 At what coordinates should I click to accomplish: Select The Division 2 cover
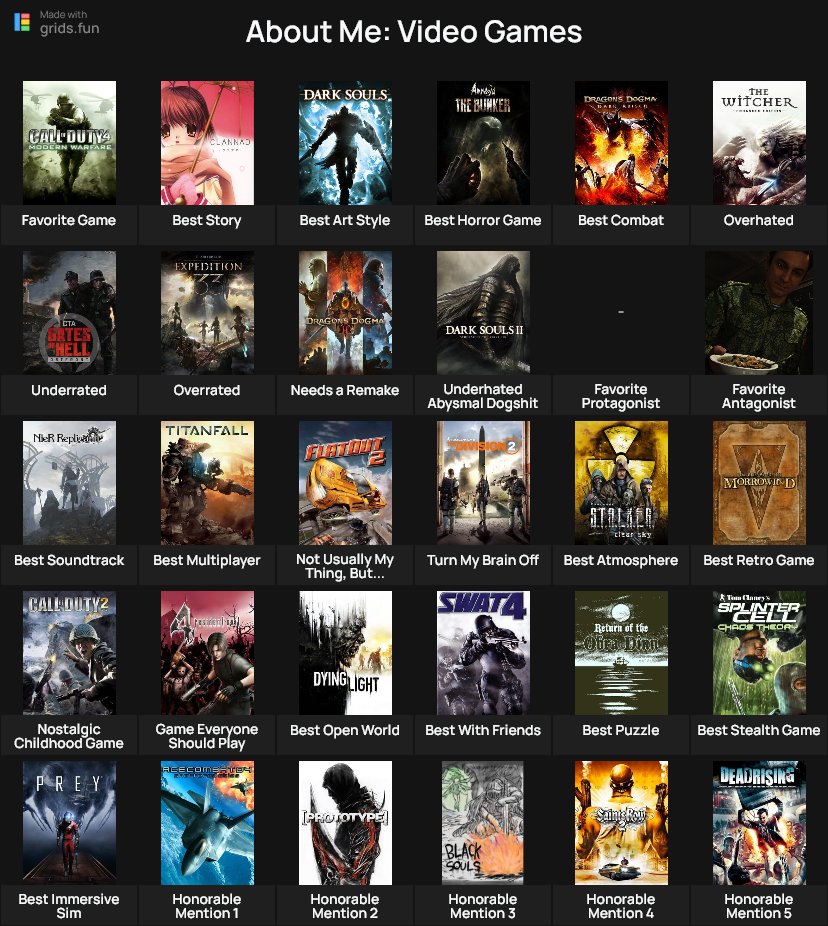483,483
